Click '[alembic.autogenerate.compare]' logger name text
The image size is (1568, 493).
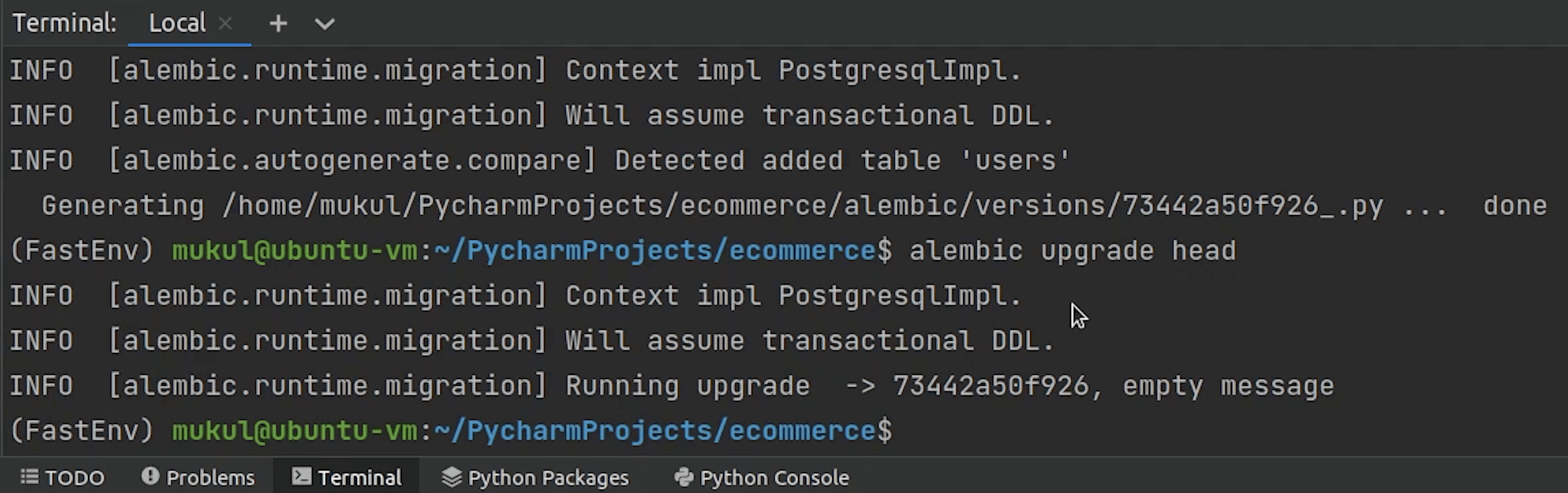pyautogui.click(x=352, y=160)
